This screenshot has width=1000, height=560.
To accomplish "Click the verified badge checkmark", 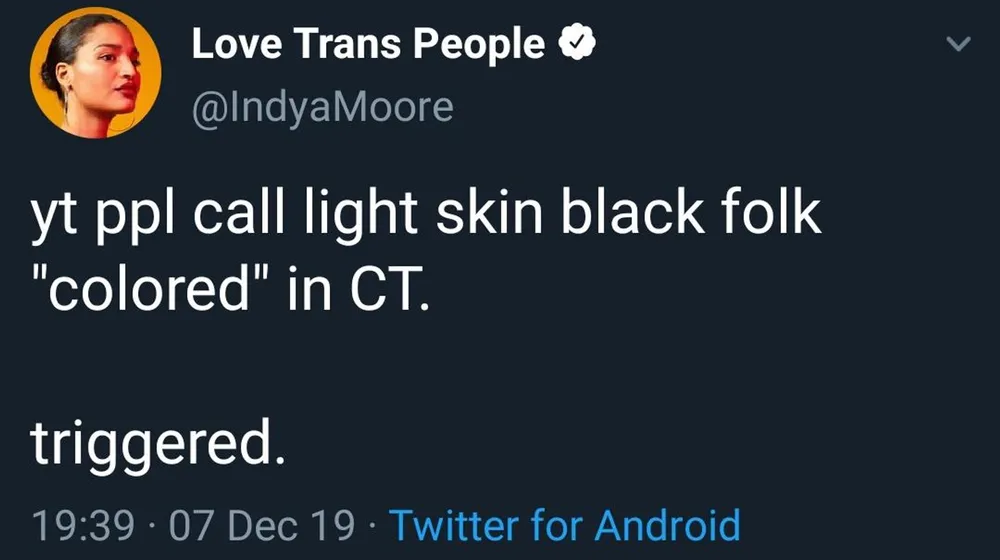I will click(576, 45).
